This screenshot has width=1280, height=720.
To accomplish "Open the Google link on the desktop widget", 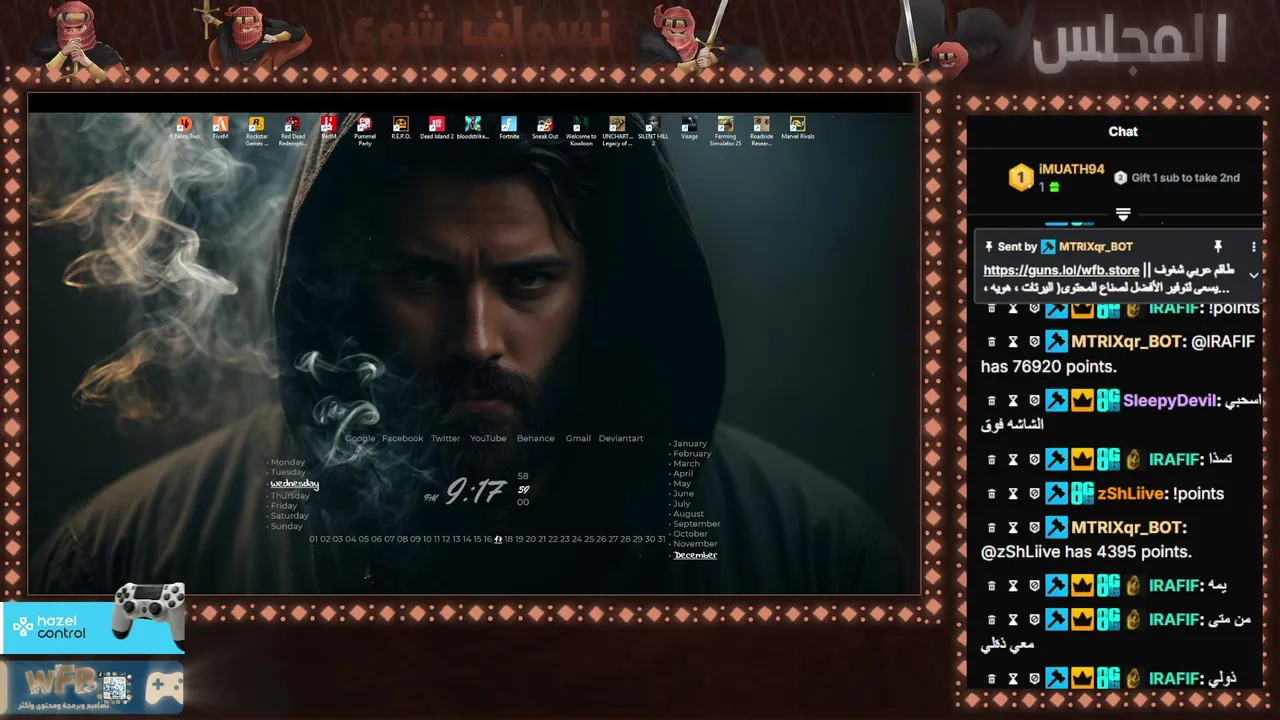I will tap(360, 438).
